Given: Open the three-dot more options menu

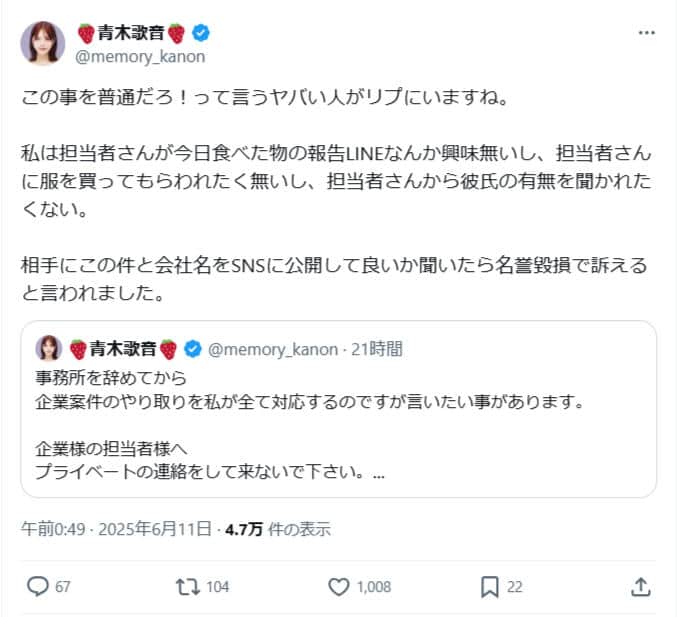Looking at the screenshot, I should click(x=647, y=33).
